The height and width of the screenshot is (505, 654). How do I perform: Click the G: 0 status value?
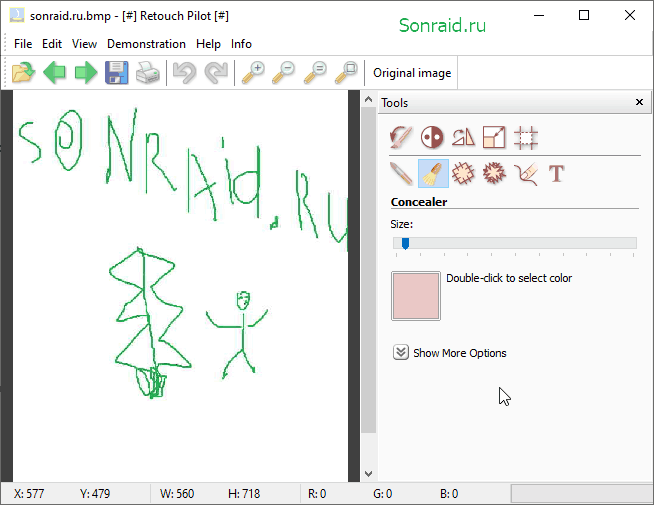tap(382, 494)
